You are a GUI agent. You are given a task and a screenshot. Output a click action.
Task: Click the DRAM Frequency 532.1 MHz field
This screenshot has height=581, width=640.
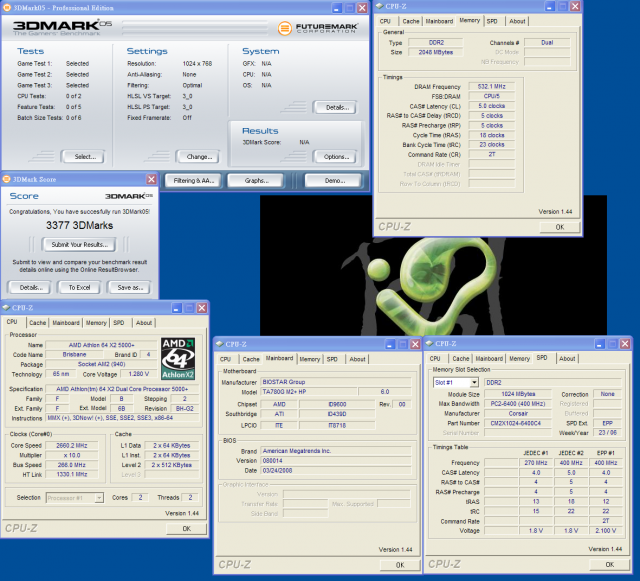click(491, 87)
